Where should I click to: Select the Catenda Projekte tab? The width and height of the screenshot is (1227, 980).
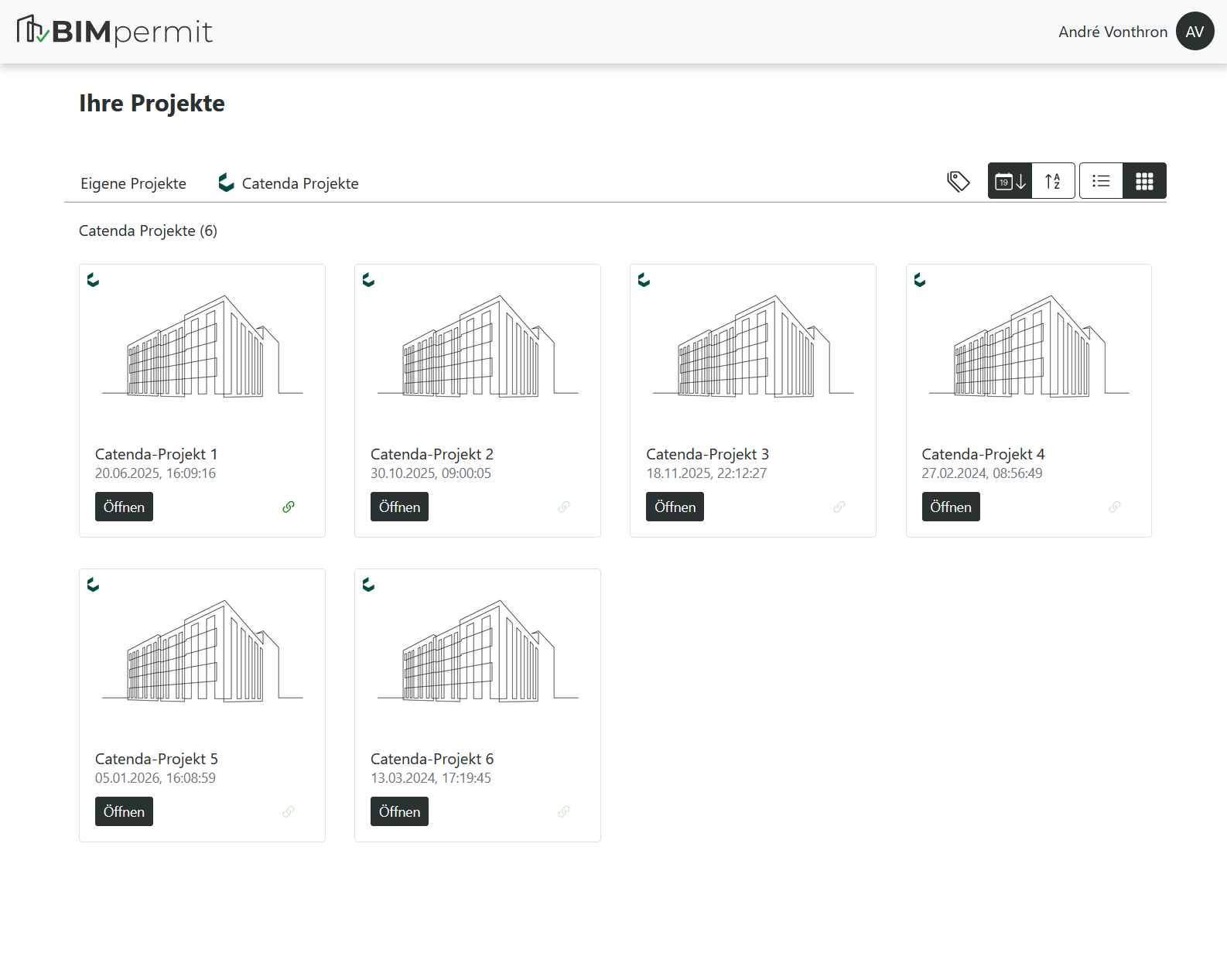point(289,183)
